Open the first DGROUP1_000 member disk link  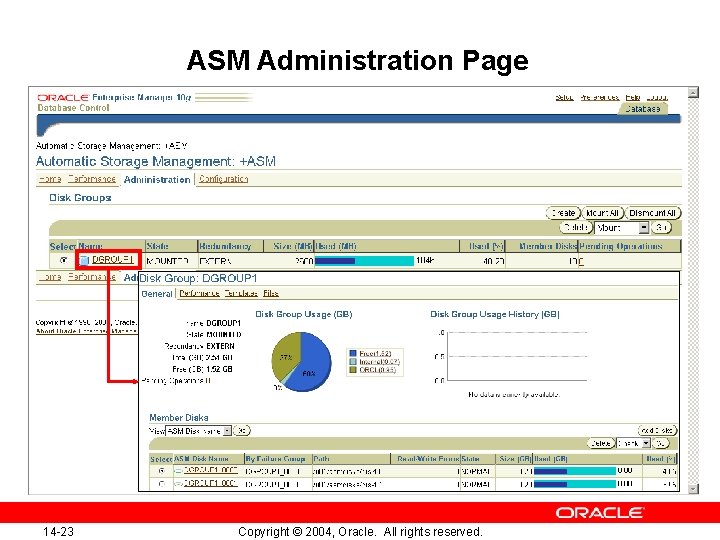210,470
